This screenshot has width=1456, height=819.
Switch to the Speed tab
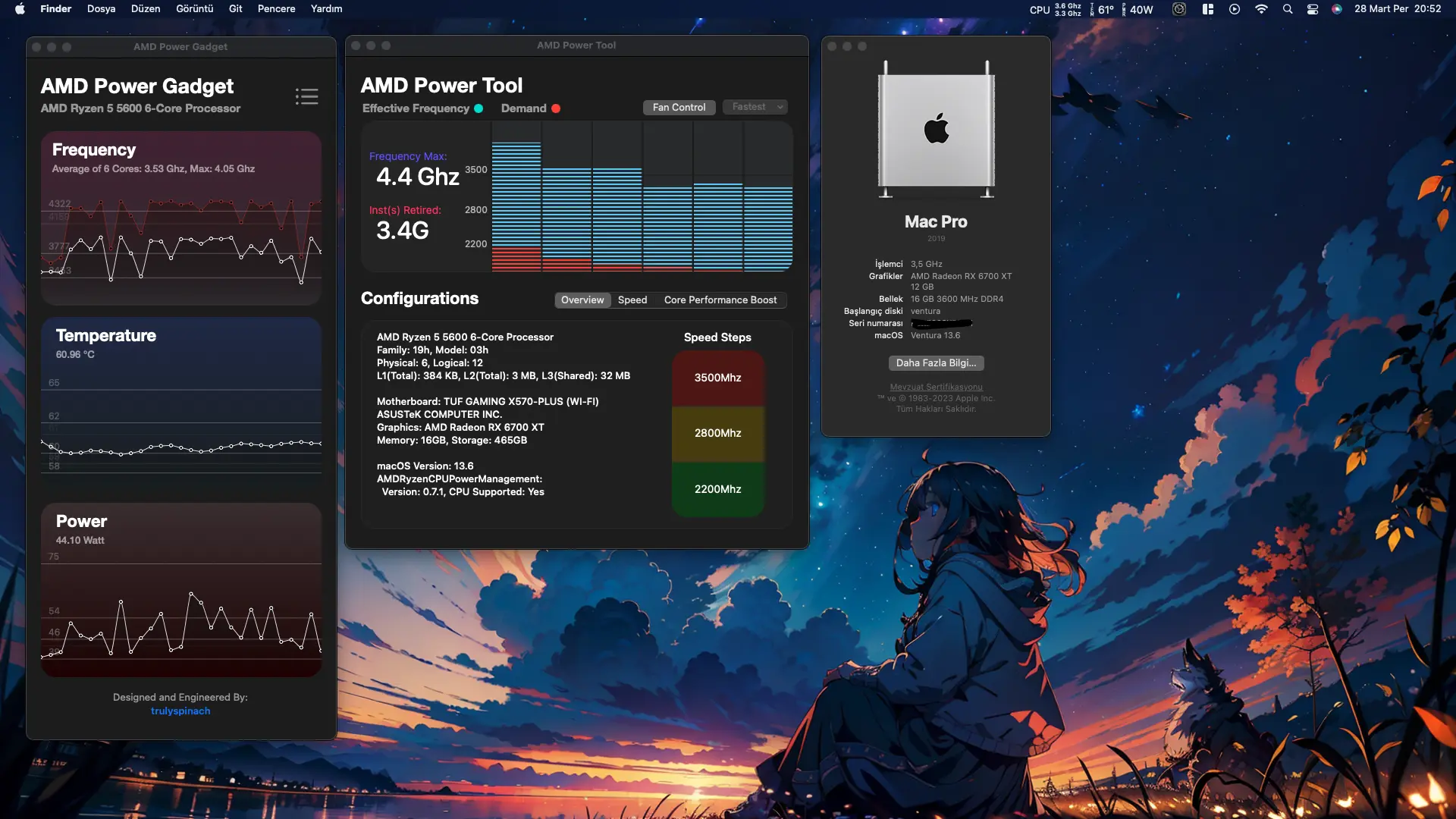click(632, 300)
